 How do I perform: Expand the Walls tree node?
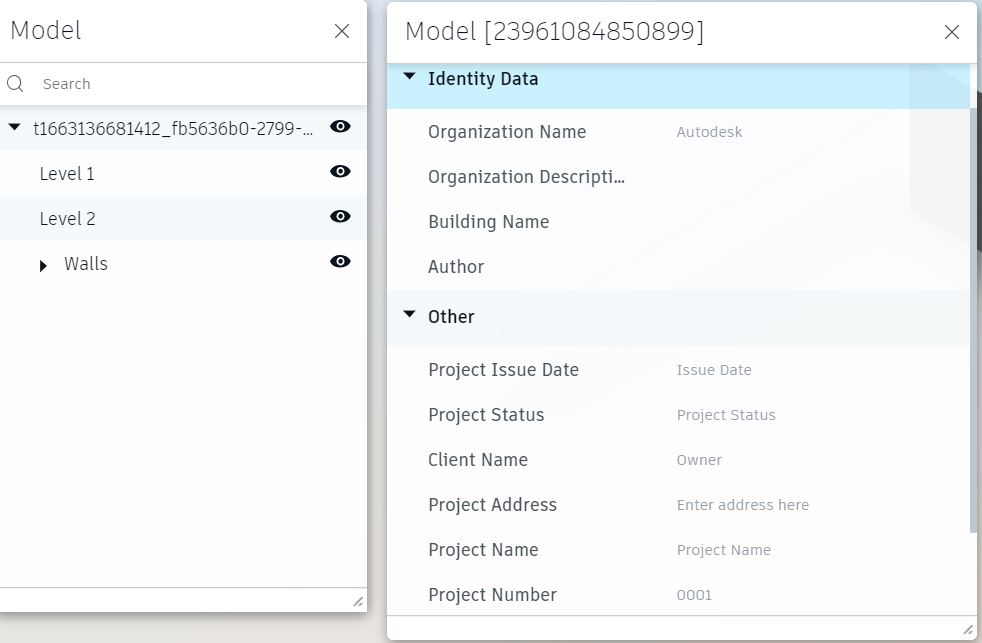(x=43, y=266)
